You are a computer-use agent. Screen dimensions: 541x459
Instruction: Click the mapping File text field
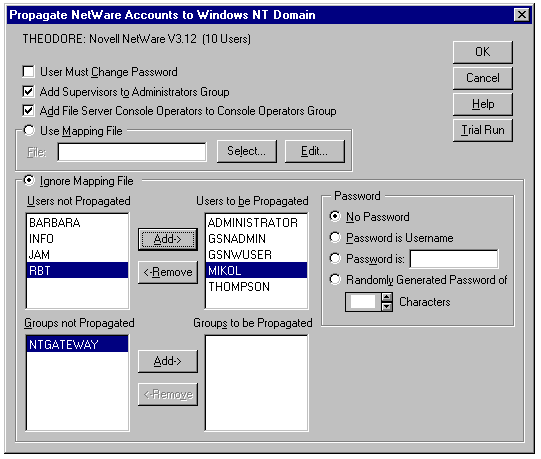[132, 152]
